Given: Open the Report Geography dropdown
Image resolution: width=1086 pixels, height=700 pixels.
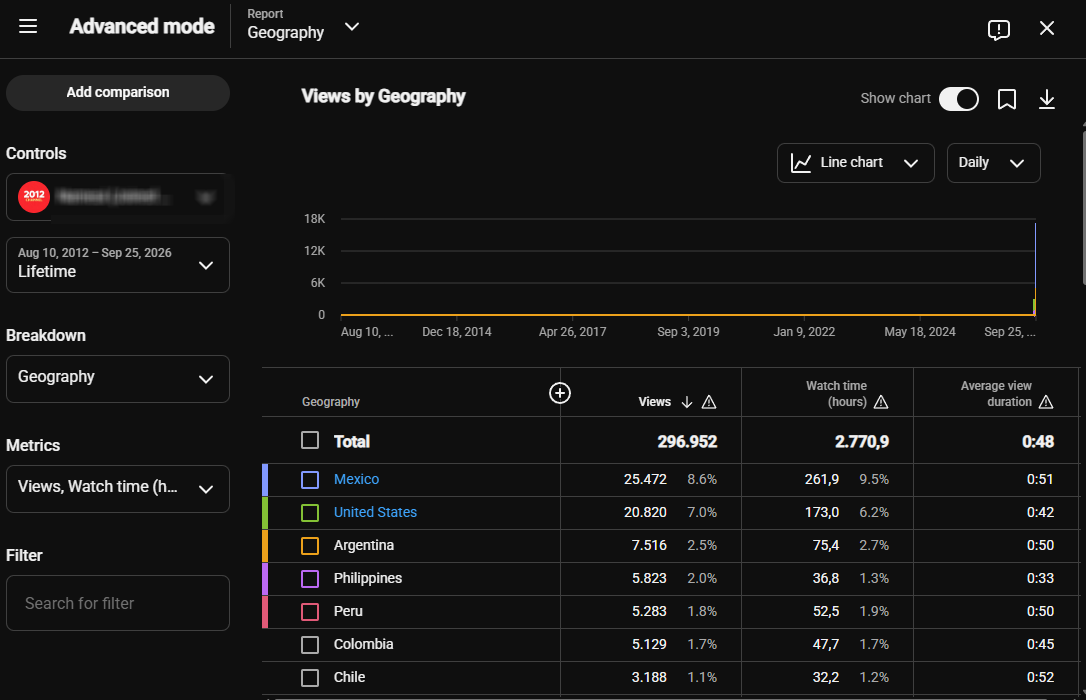Looking at the screenshot, I should coord(303,26).
